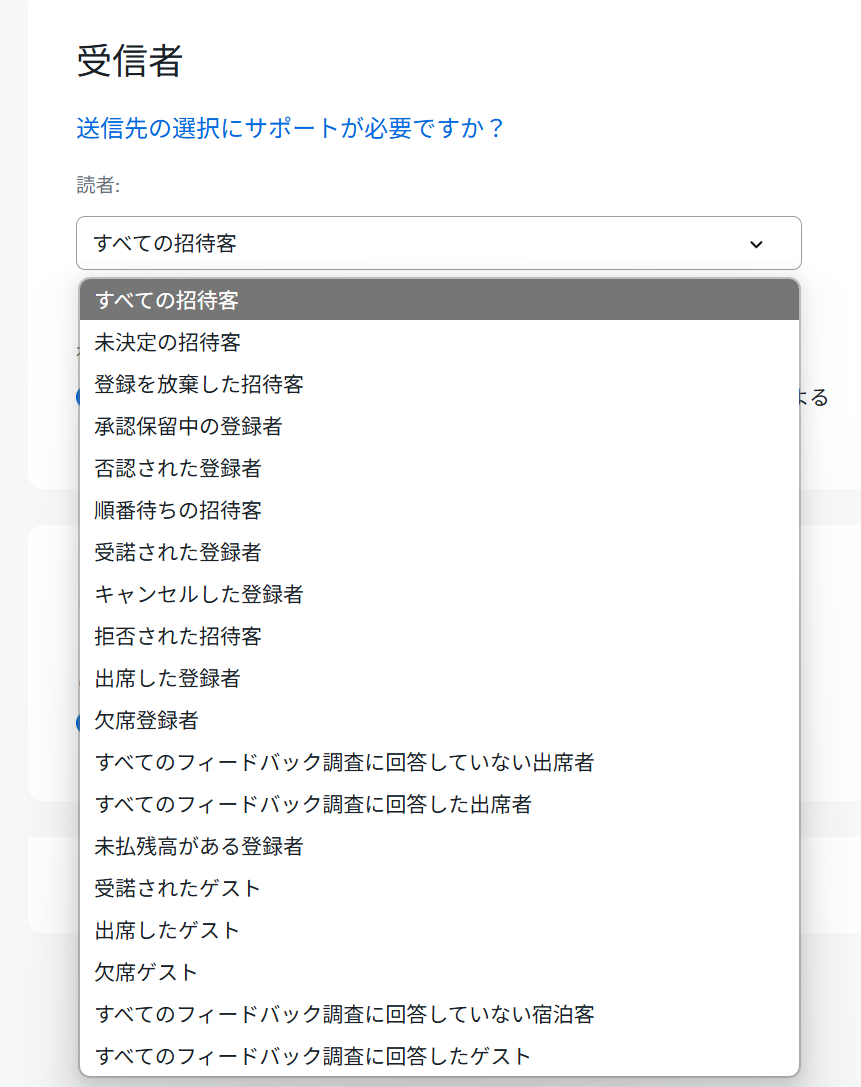Image resolution: width=861 pixels, height=1087 pixels.
Task: Select 拒否された招待客 entry
Action: point(440,636)
